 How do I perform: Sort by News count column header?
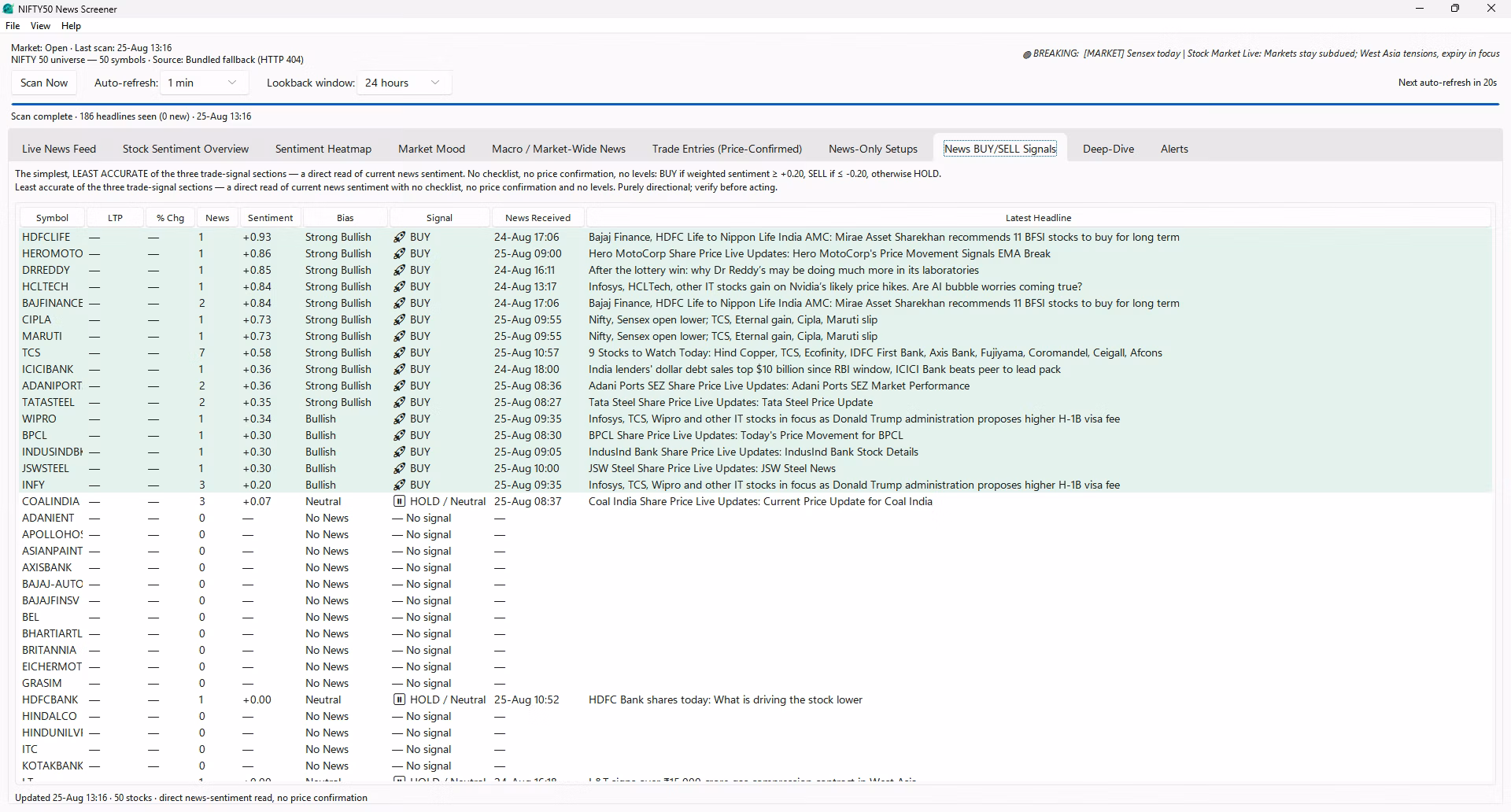pyautogui.click(x=217, y=218)
